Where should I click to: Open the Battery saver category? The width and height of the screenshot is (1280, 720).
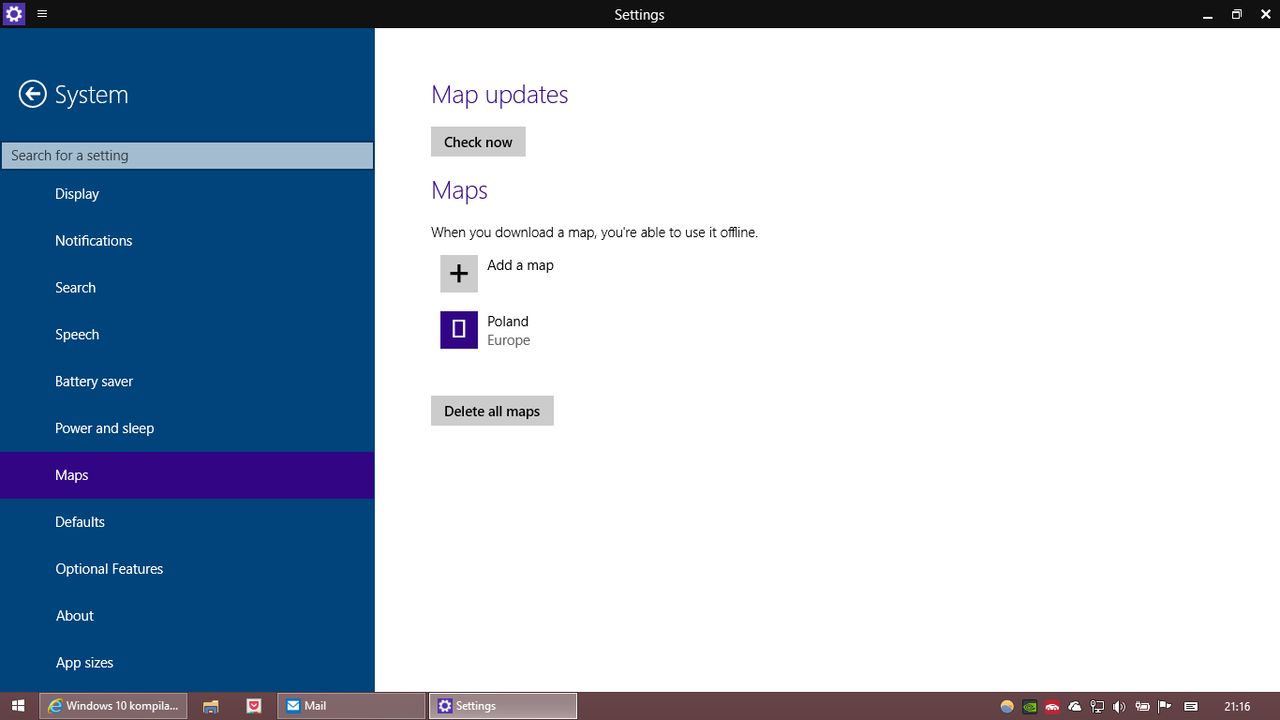pos(187,382)
